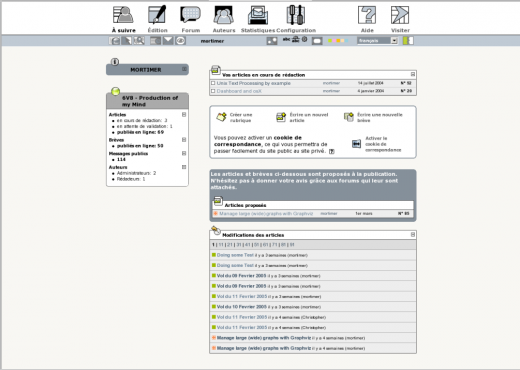Collapse the Articles stats in sidebar
The width and height of the screenshot is (520, 370).
[184, 114]
